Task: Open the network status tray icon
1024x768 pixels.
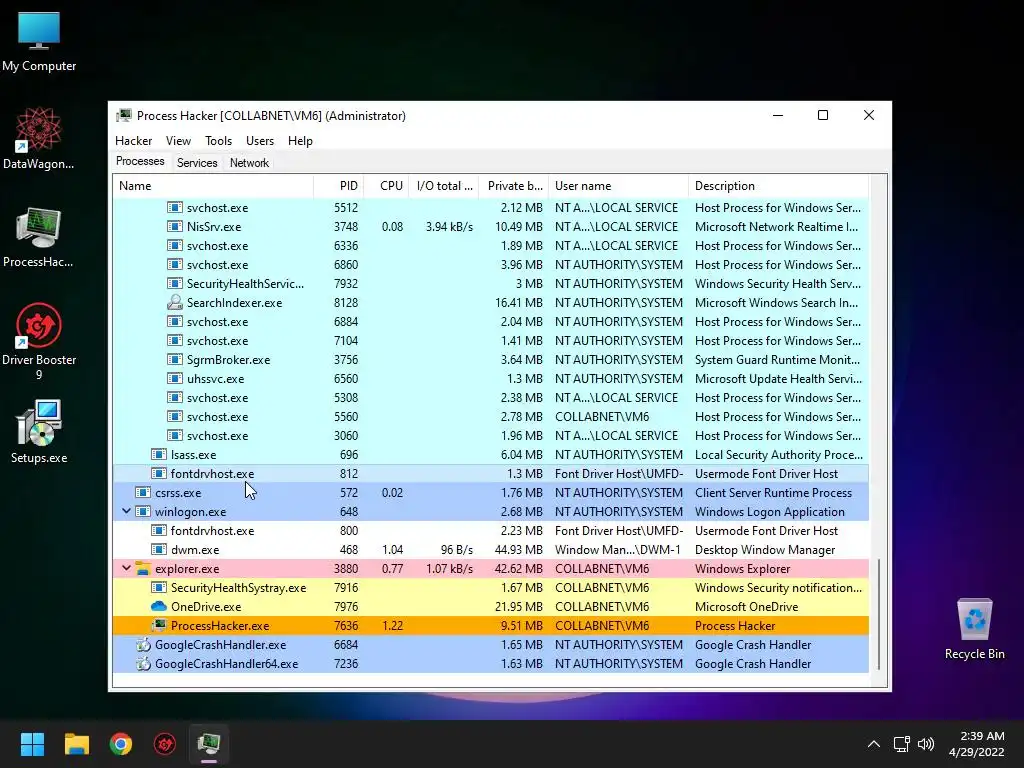Action: (902, 744)
